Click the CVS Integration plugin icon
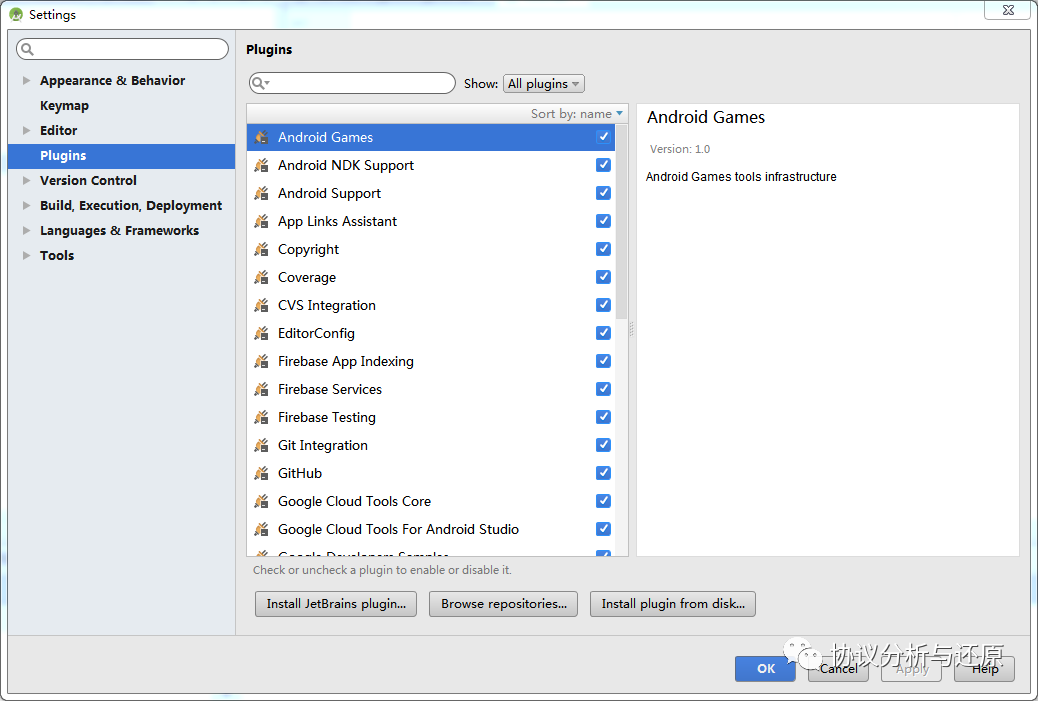1038x701 pixels. click(x=261, y=306)
